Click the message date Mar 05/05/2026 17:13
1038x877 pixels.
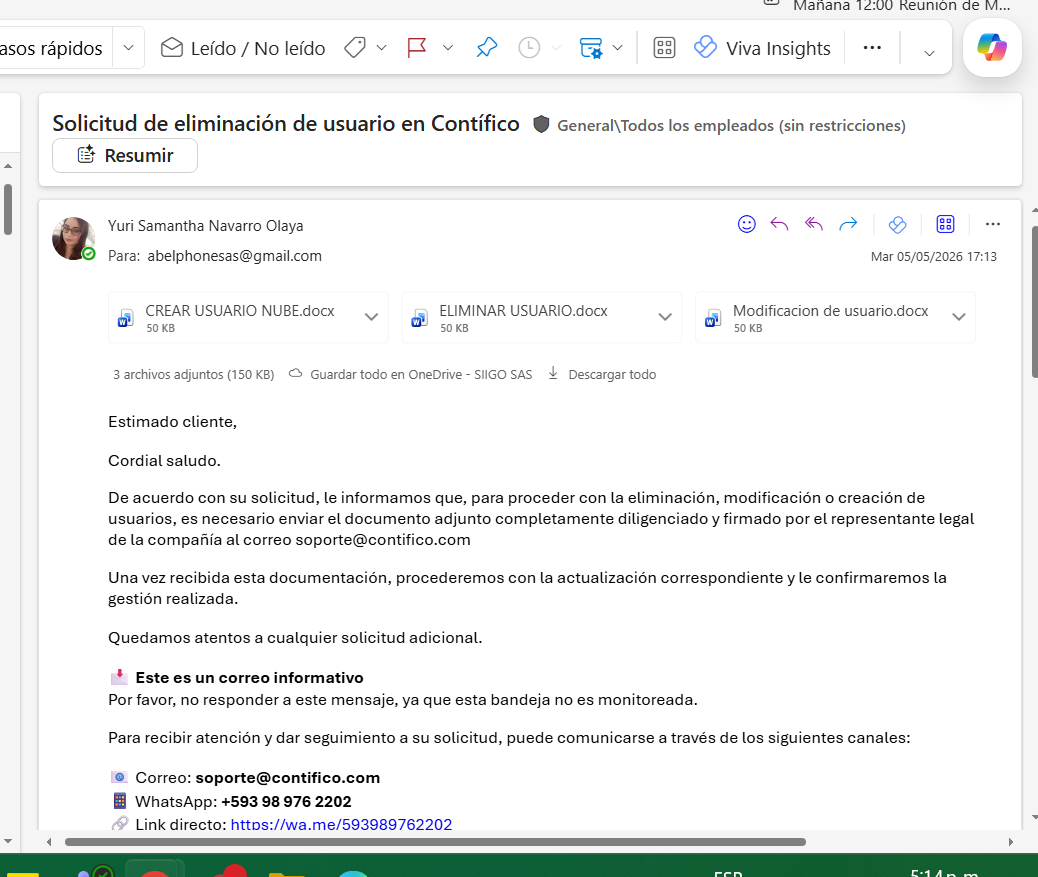point(933,257)
